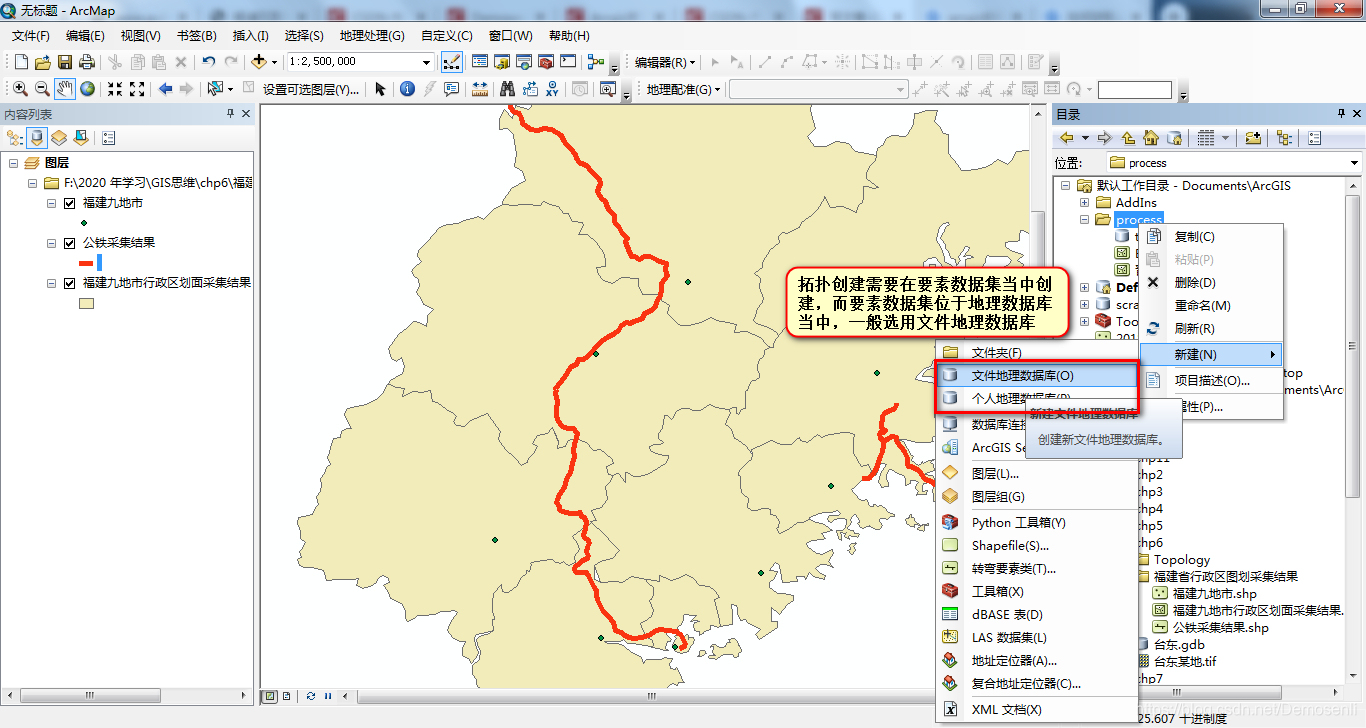Viewport: 1366px width, 728px height.
Task: Open the 地理处理(G) menu
Action: click(x=372, y=35)
